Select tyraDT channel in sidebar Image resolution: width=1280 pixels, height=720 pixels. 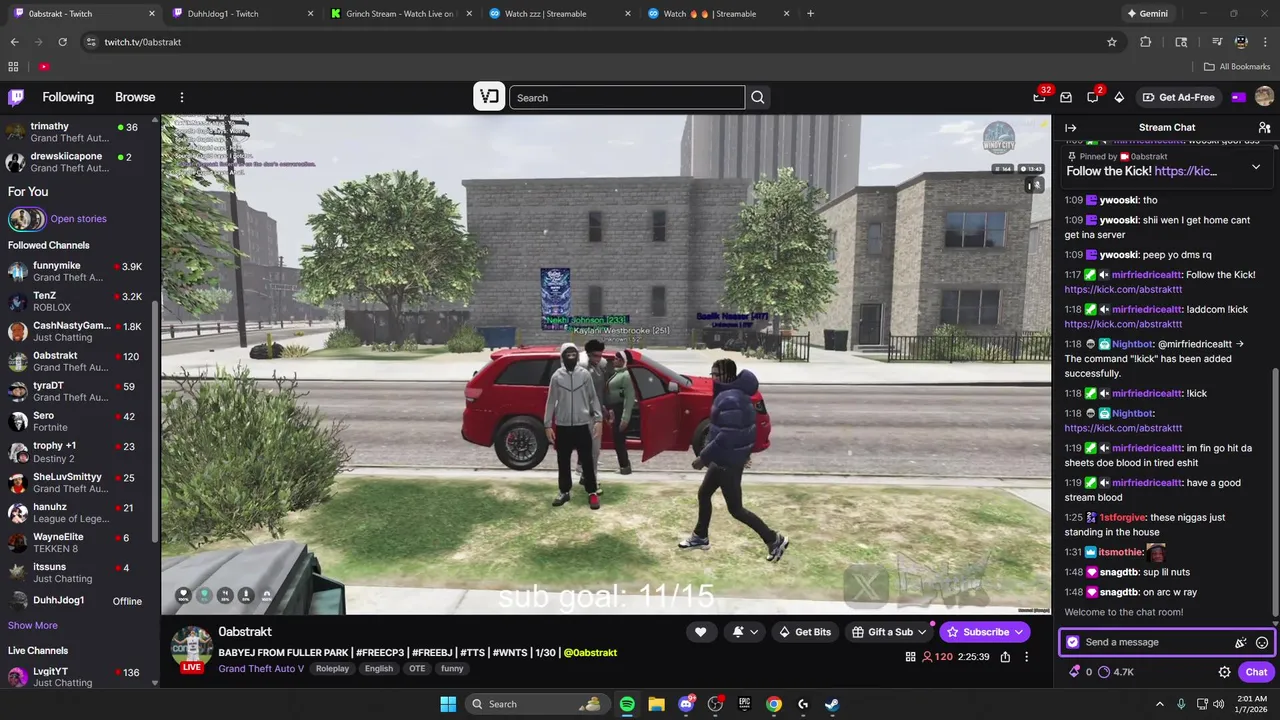[80, 392]
